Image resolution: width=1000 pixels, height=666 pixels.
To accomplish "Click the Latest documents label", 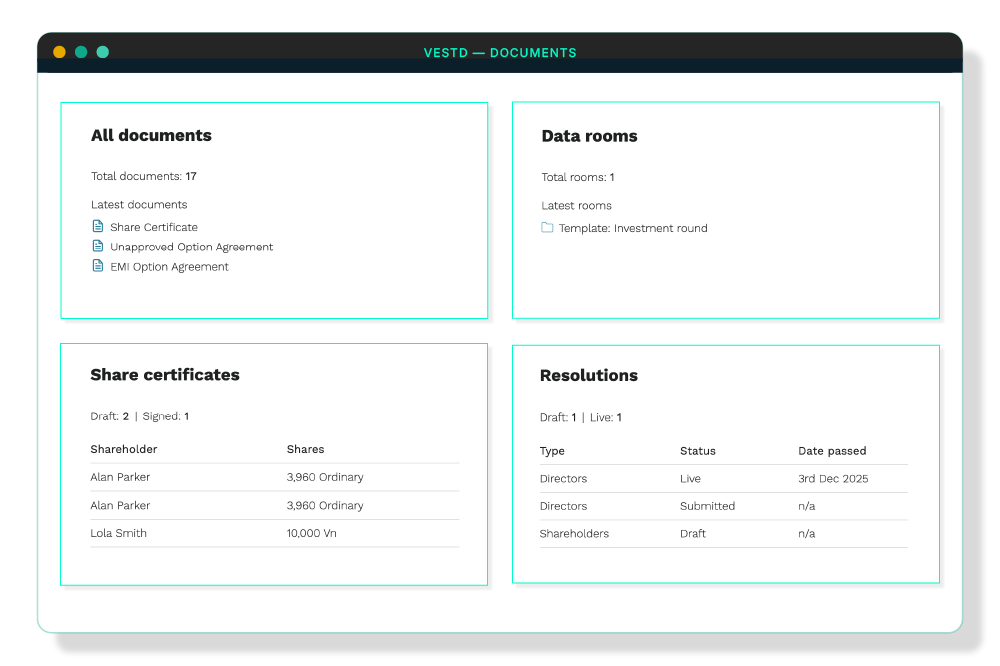I will tap(139, 205).
